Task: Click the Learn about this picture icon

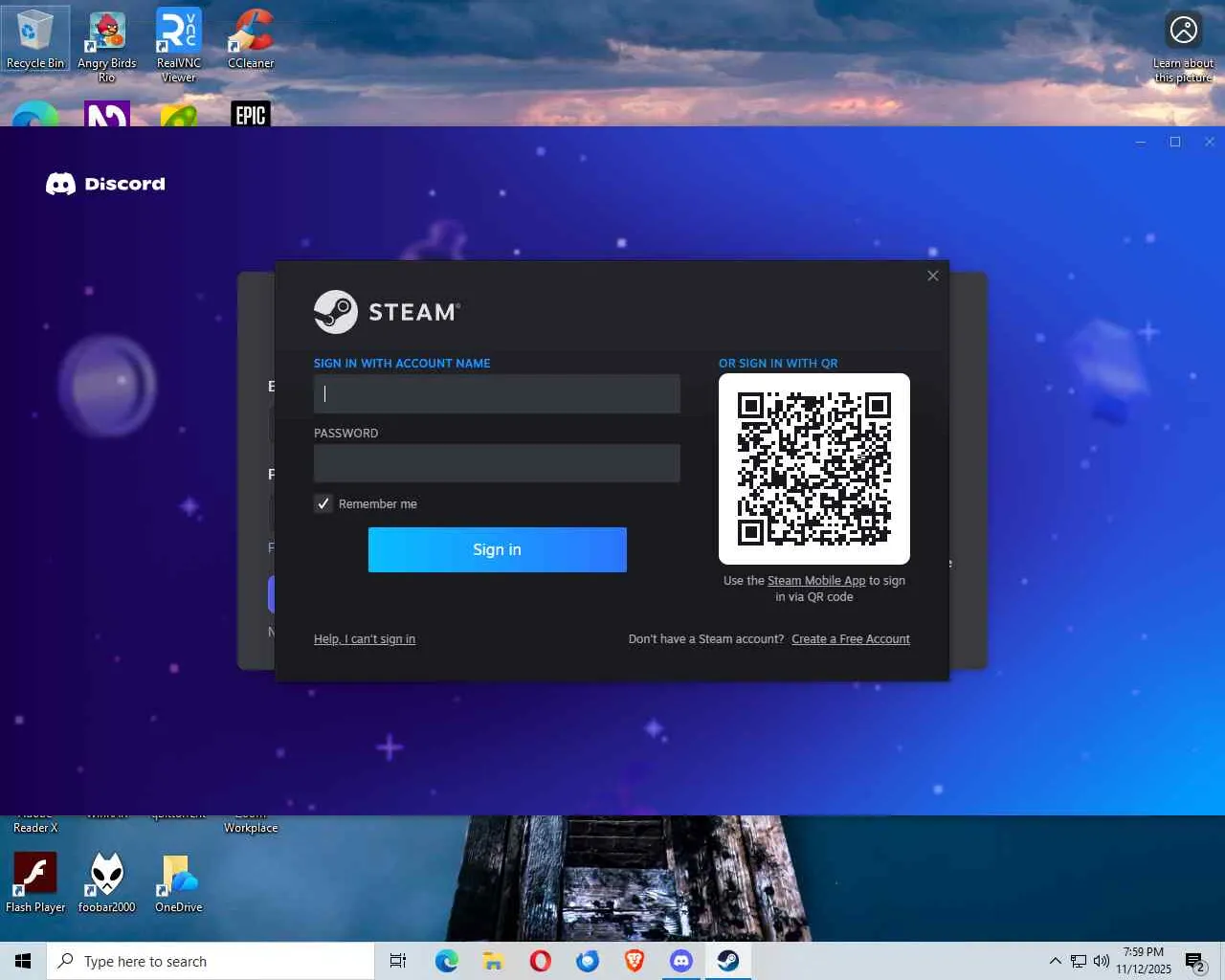Action: 1184,46
